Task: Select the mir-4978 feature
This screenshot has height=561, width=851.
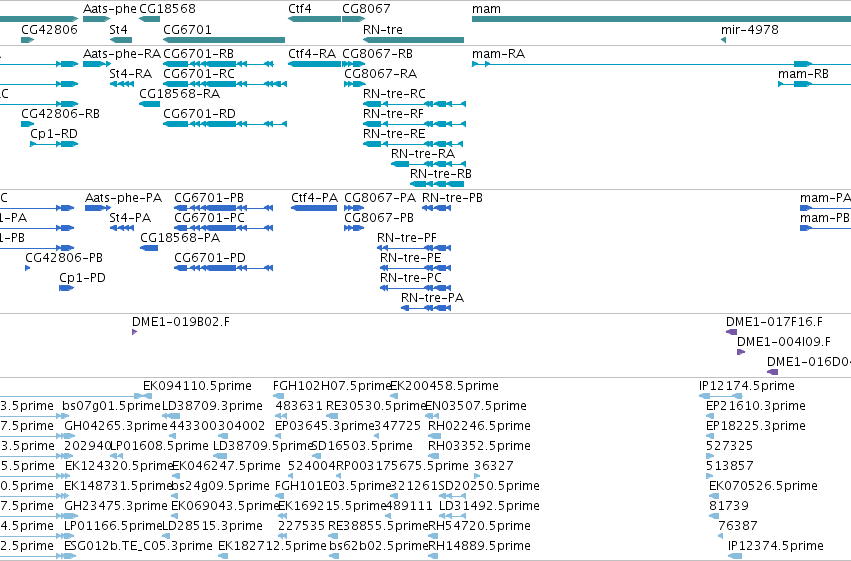Action: point(723,40)
